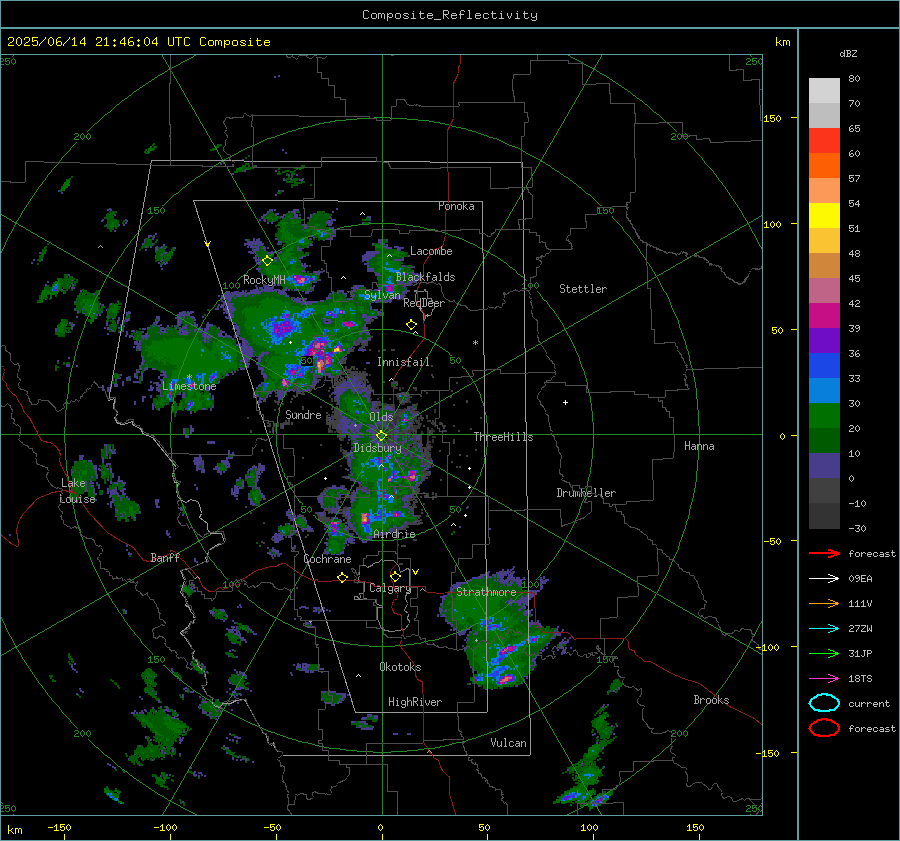Click the cyan 27ZW arrow legend icon

coord(824,629)
